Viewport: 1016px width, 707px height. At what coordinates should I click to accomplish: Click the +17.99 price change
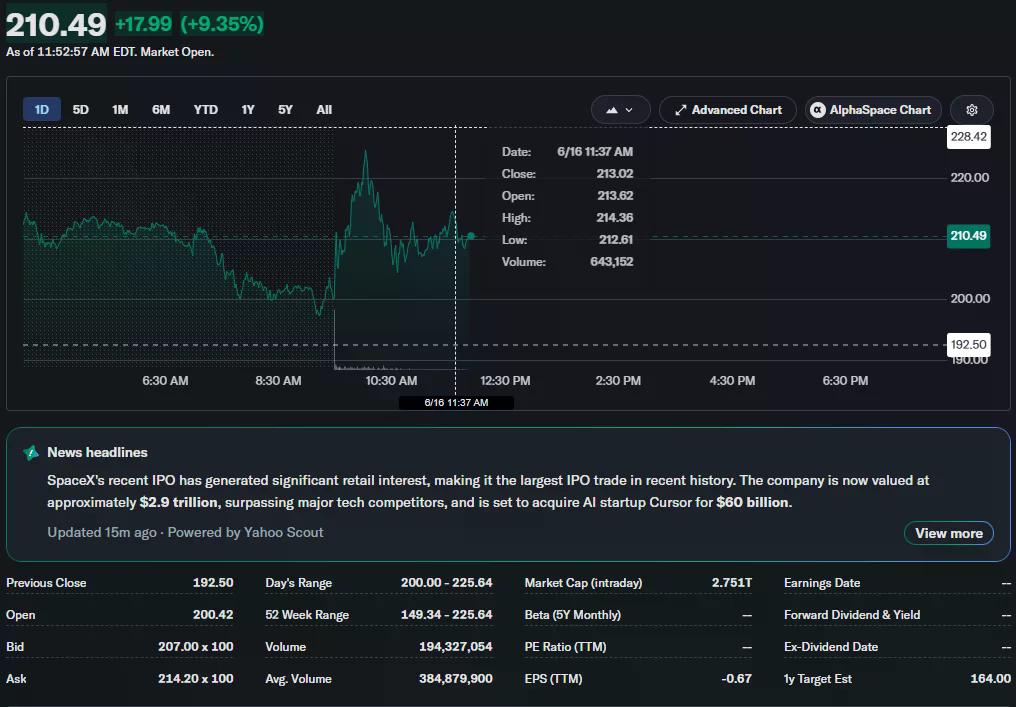(143, 24)
